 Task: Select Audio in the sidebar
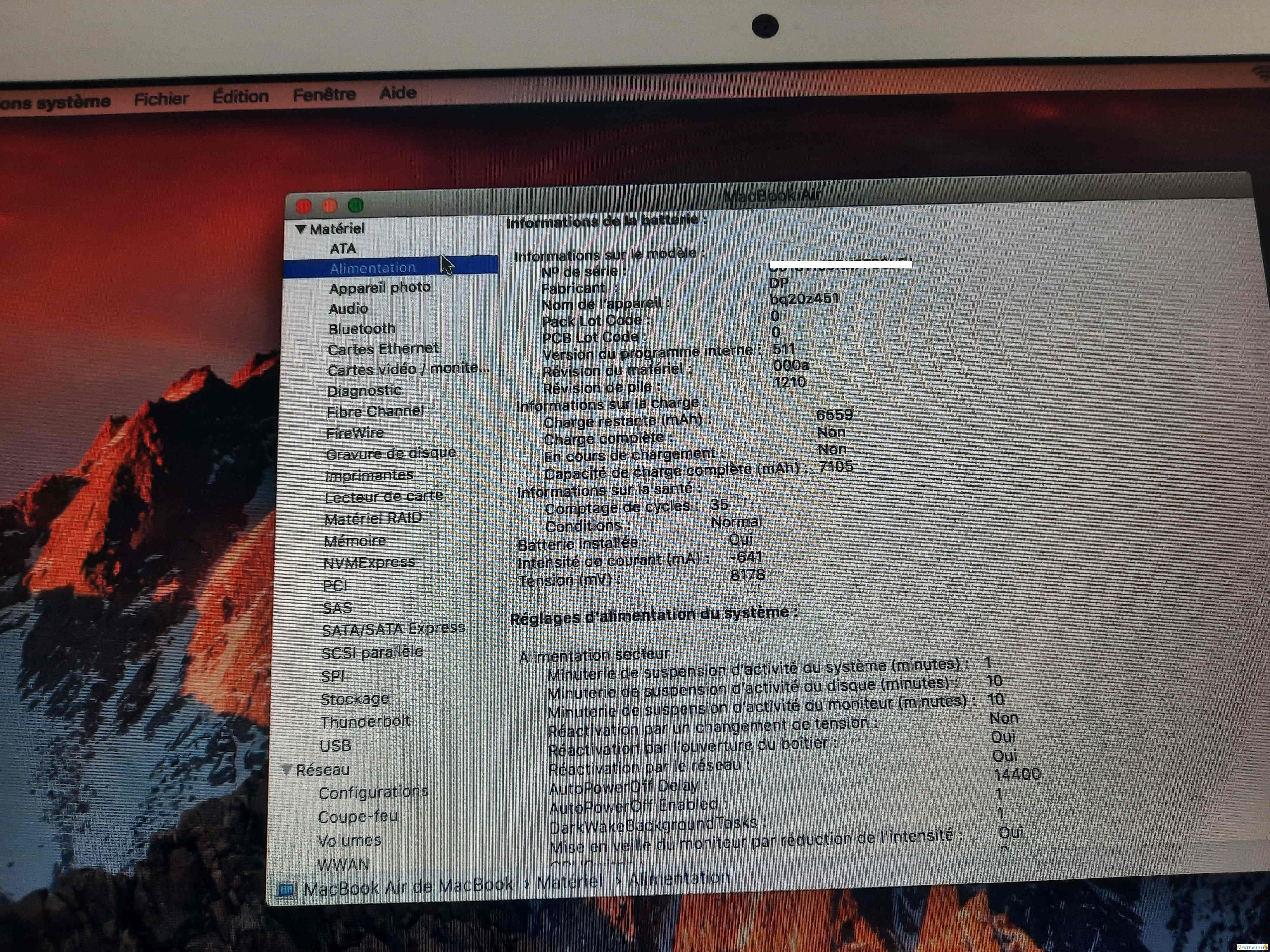[349, 309]
